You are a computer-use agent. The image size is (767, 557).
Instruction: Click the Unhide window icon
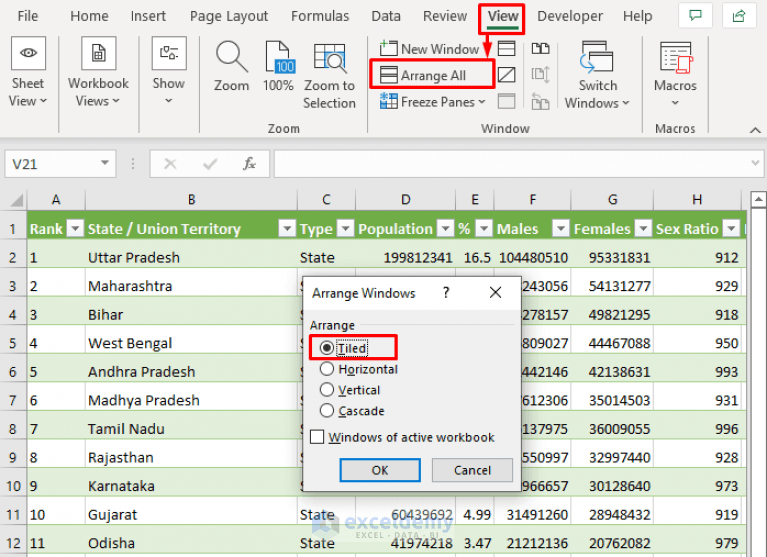(x=506, y=101)
